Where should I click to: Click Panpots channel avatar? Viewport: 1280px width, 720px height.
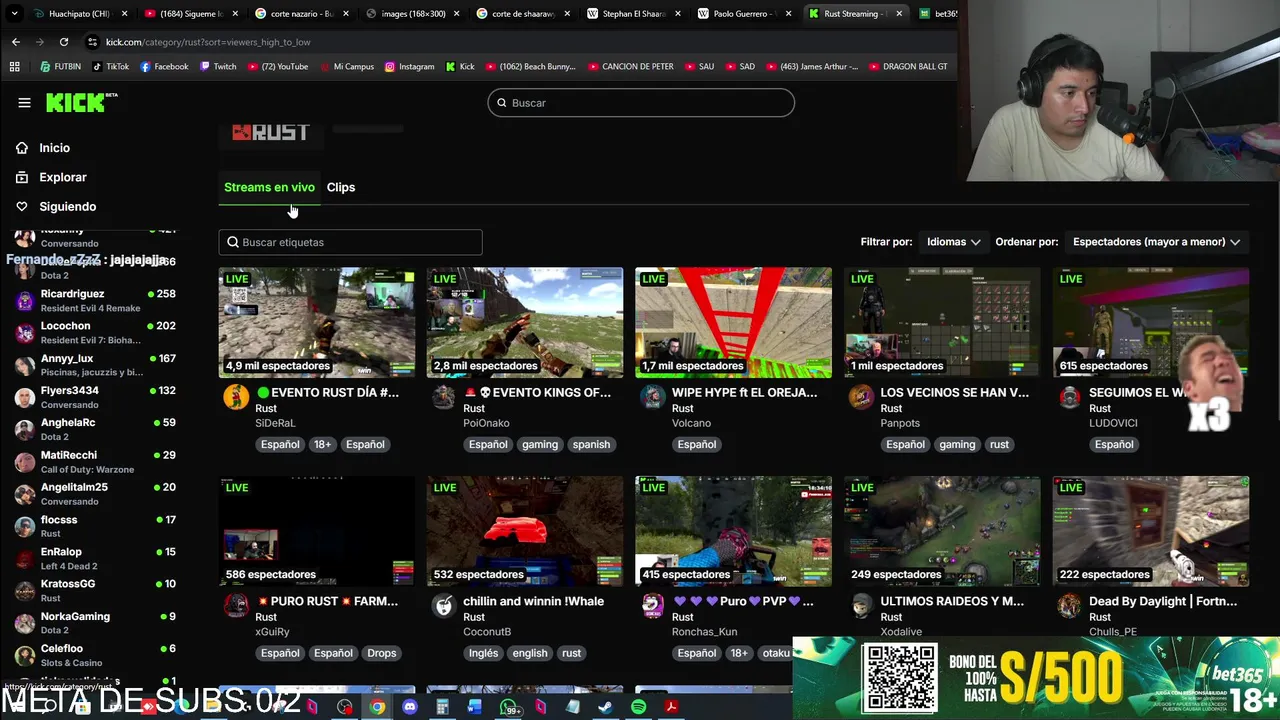[861, 397]
